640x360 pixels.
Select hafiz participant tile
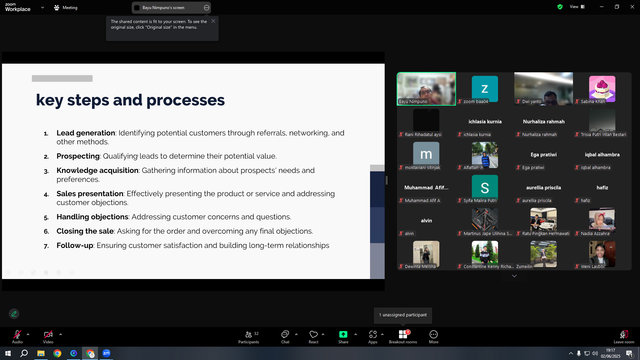coord(602,188)
